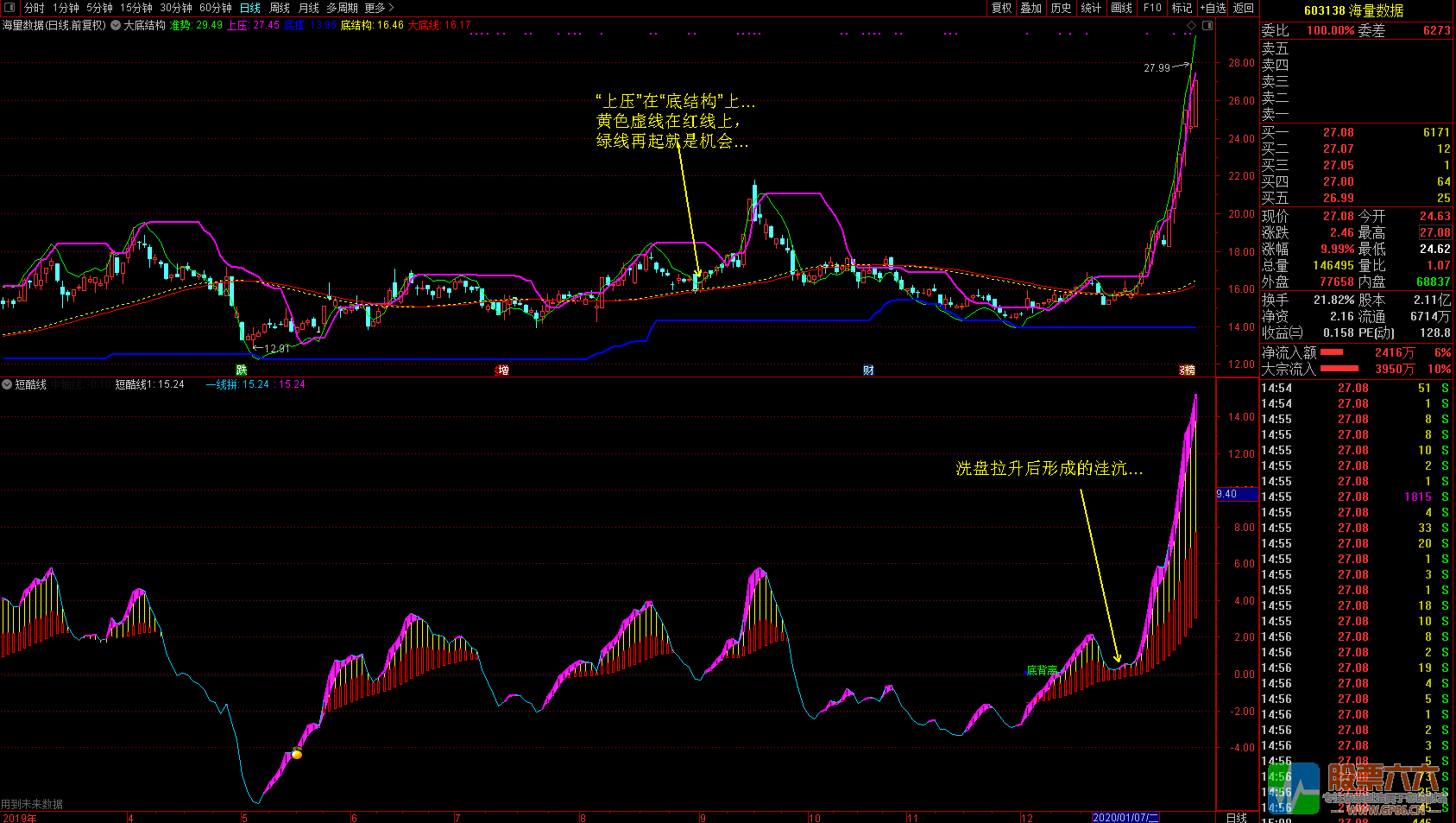Select 日线 daily period tab
This screenshot has width=1456, height=823.
pyautogui.click(x=250, y=8)
